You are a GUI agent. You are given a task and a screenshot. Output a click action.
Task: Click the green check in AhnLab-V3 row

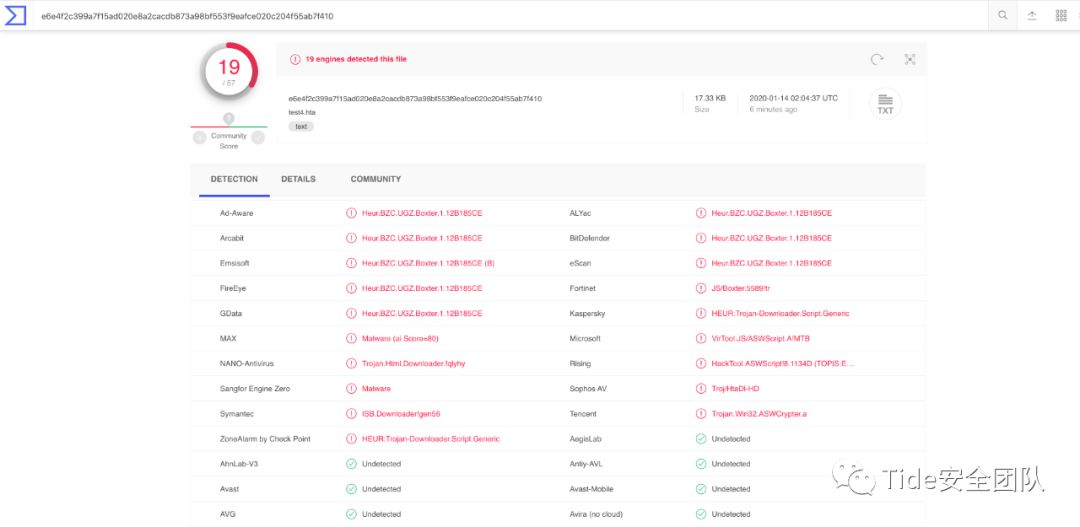351,464
